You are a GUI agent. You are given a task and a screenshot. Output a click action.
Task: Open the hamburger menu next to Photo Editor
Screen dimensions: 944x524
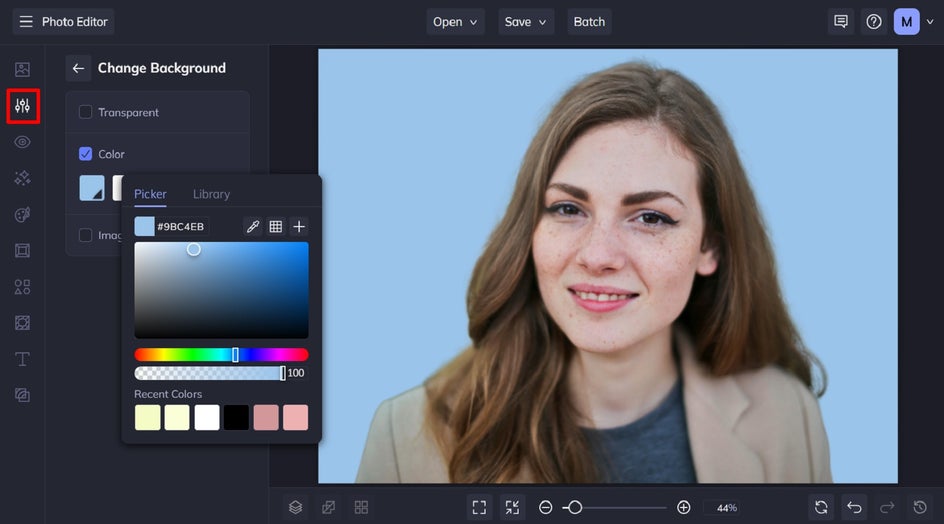26,22
